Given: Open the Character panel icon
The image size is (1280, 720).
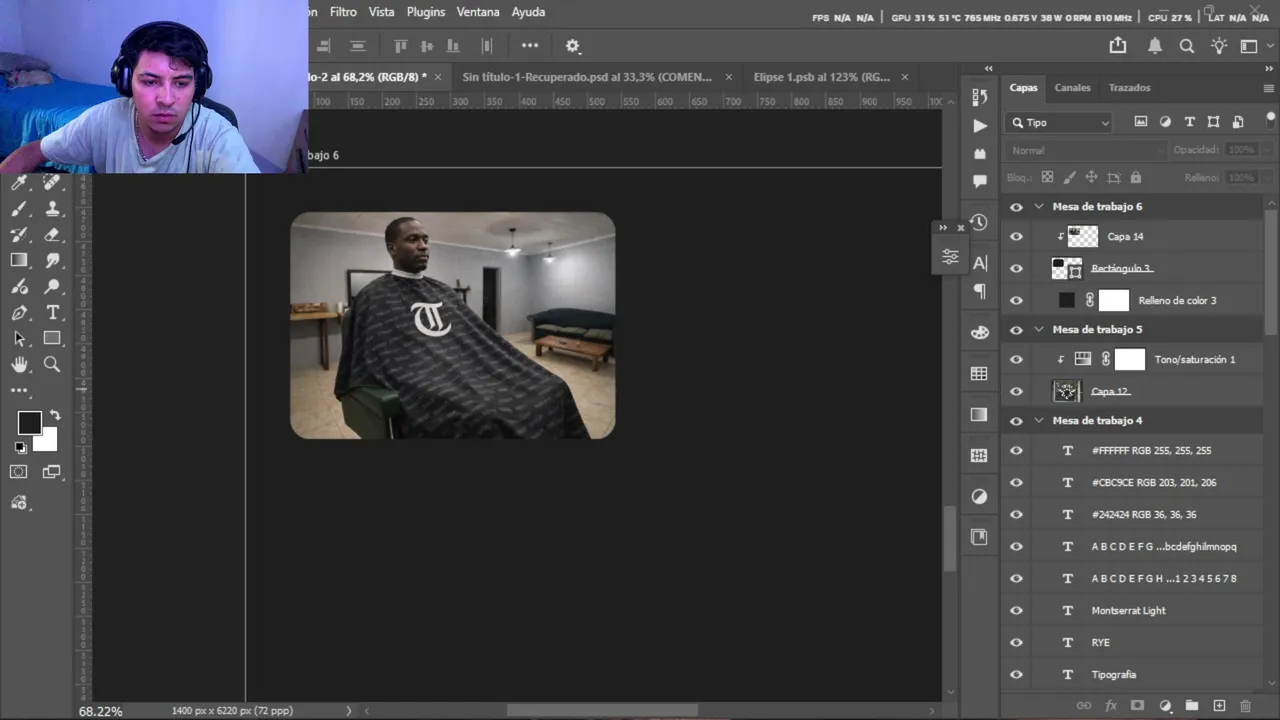Looking at the screenshot, I should [x=979, y=263].
